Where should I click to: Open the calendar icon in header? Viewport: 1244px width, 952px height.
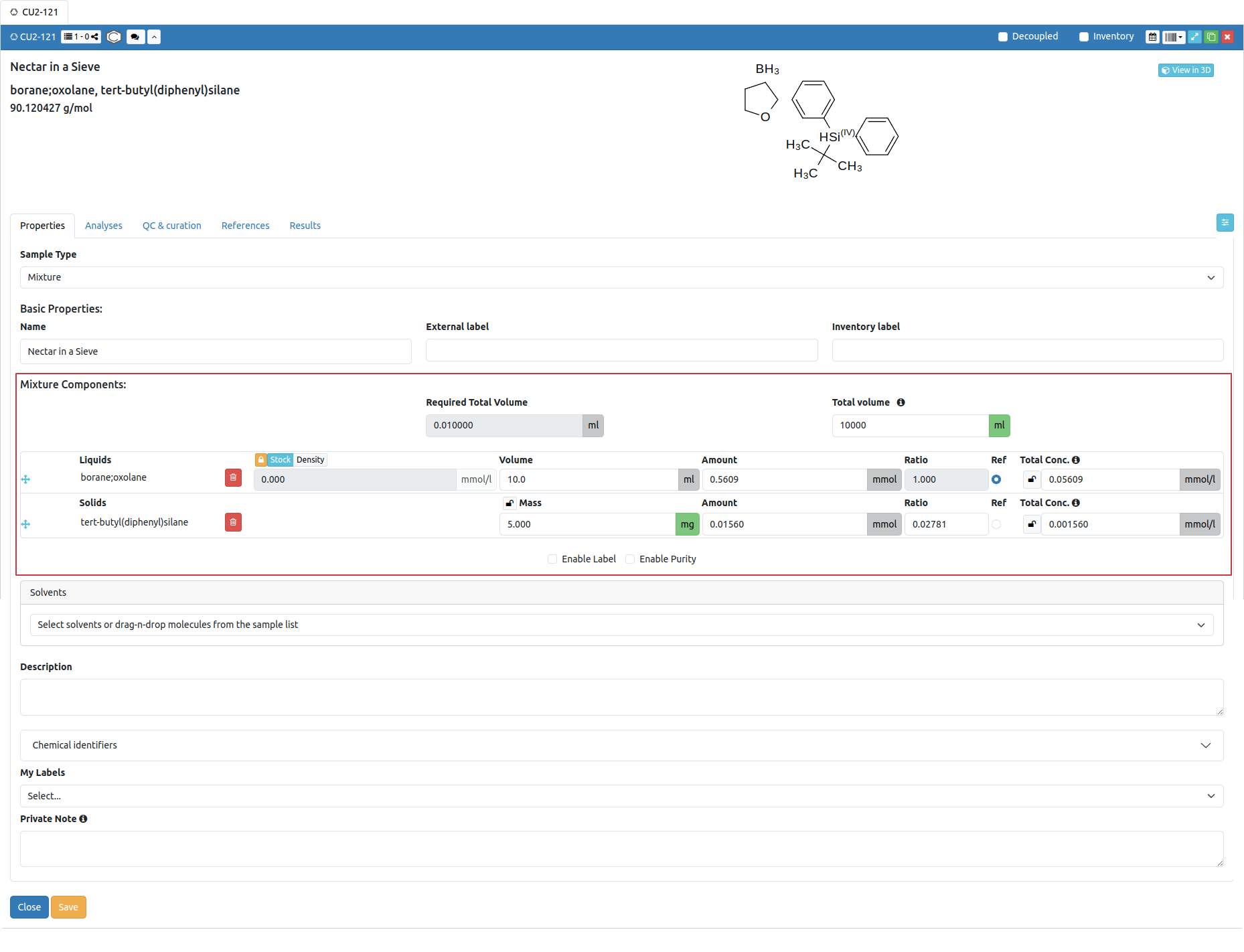click(x=1152, y=37)
